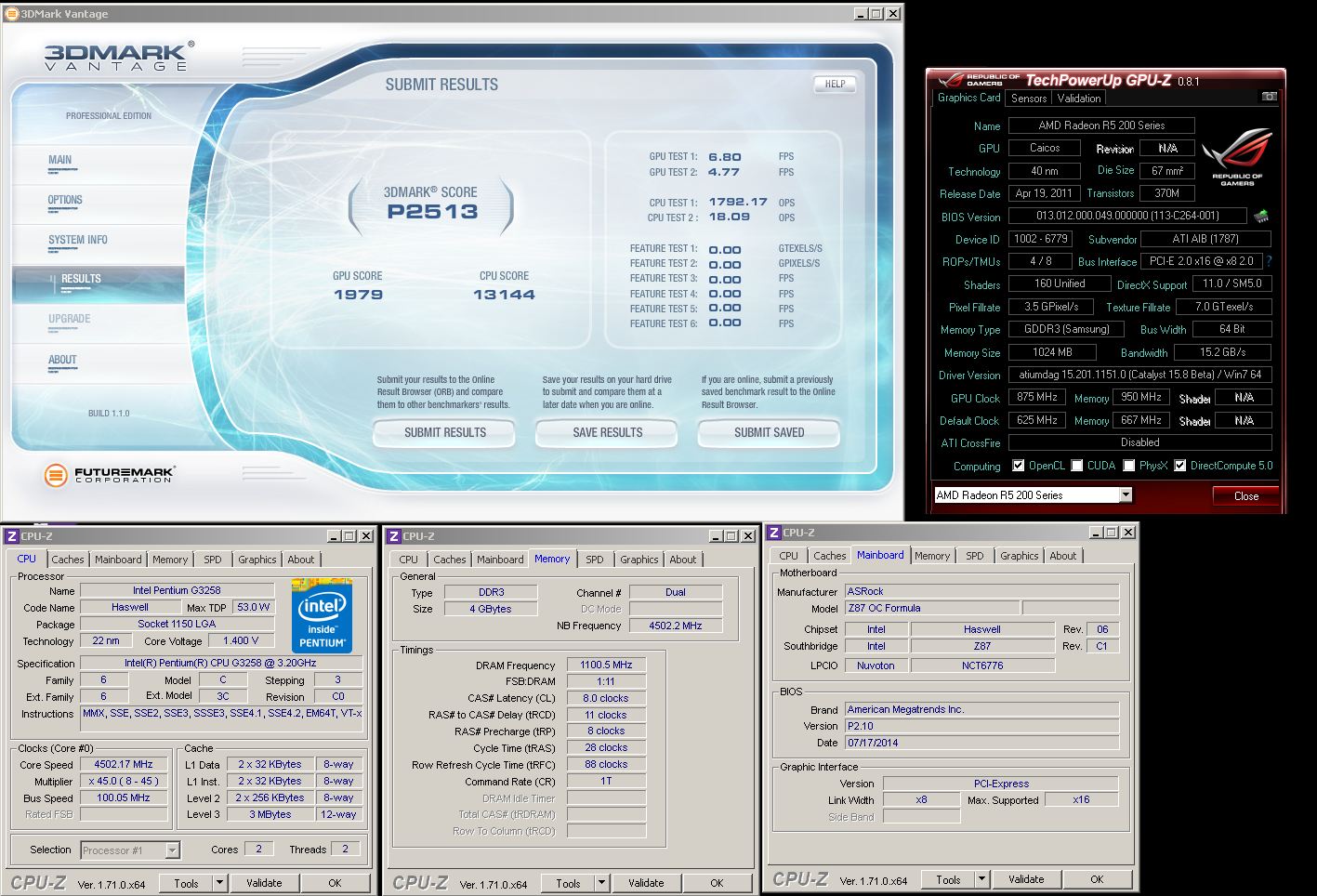
Task: Click the CPU score value 13144
Action: pyautogui.click(x=504, y=295)
